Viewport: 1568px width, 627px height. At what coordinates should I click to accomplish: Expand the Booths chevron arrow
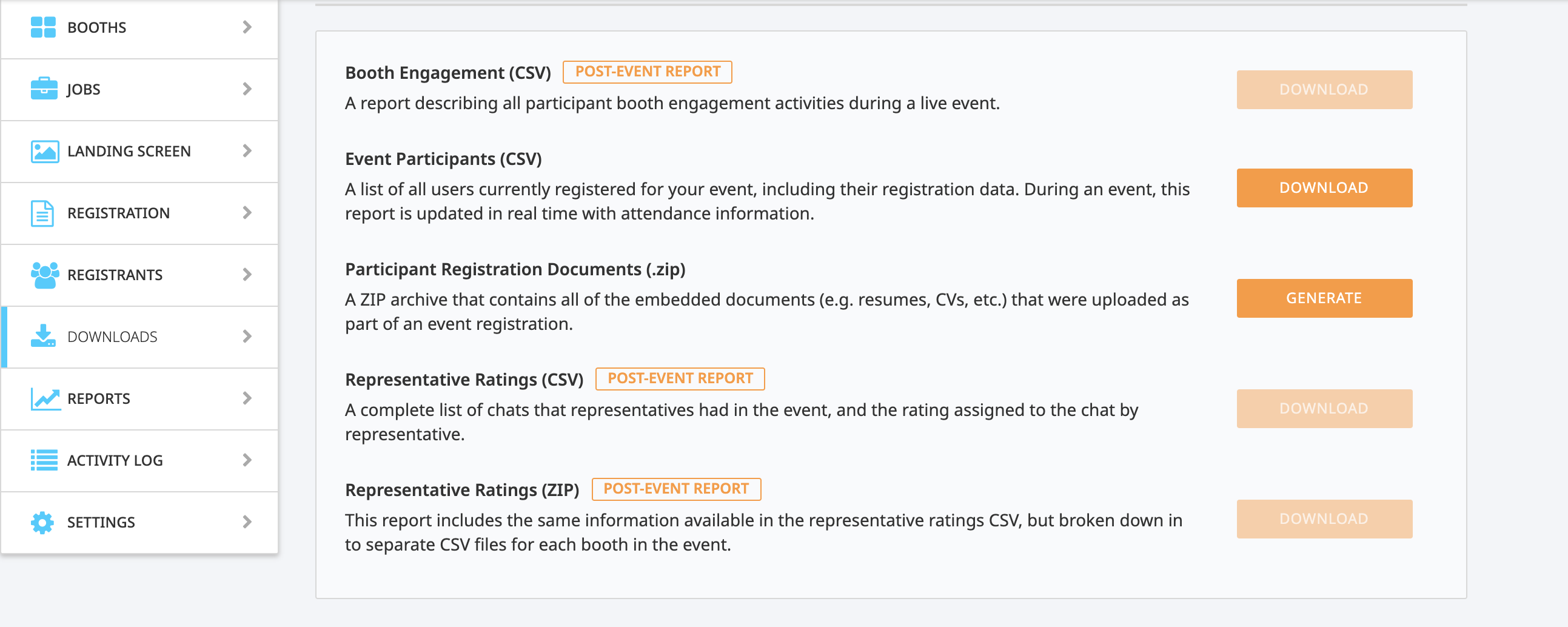click(x=247, y=27)
